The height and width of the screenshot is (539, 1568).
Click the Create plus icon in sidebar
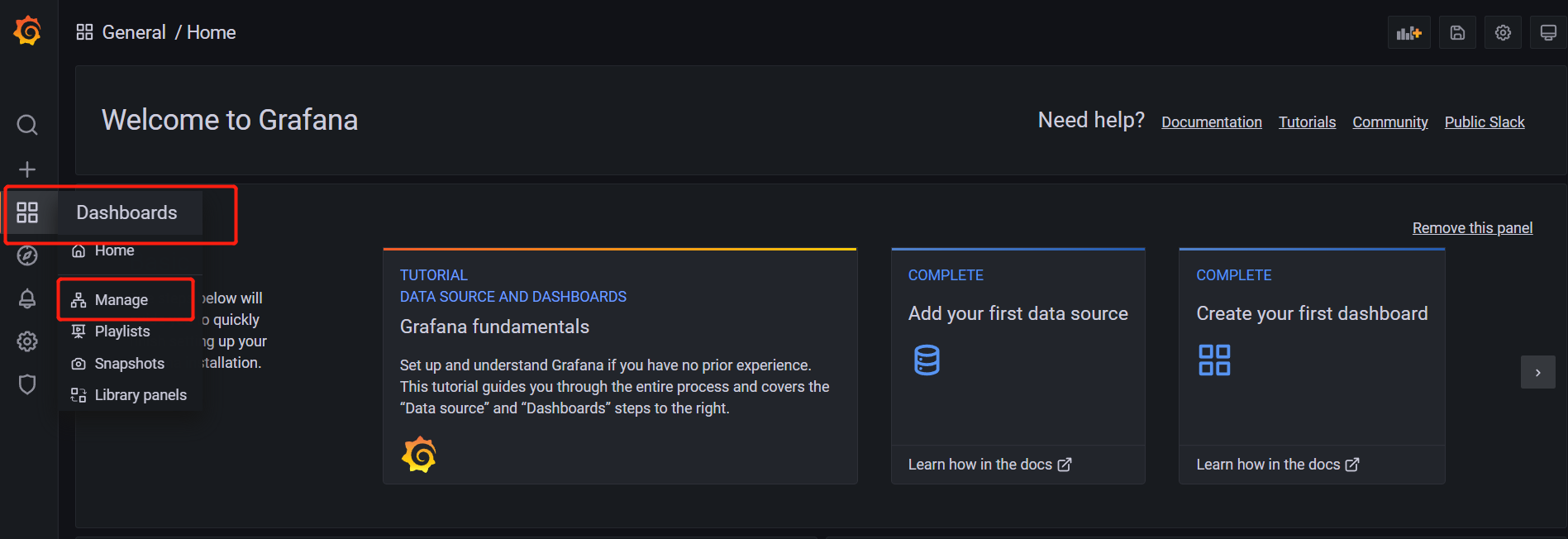point(27,169)
